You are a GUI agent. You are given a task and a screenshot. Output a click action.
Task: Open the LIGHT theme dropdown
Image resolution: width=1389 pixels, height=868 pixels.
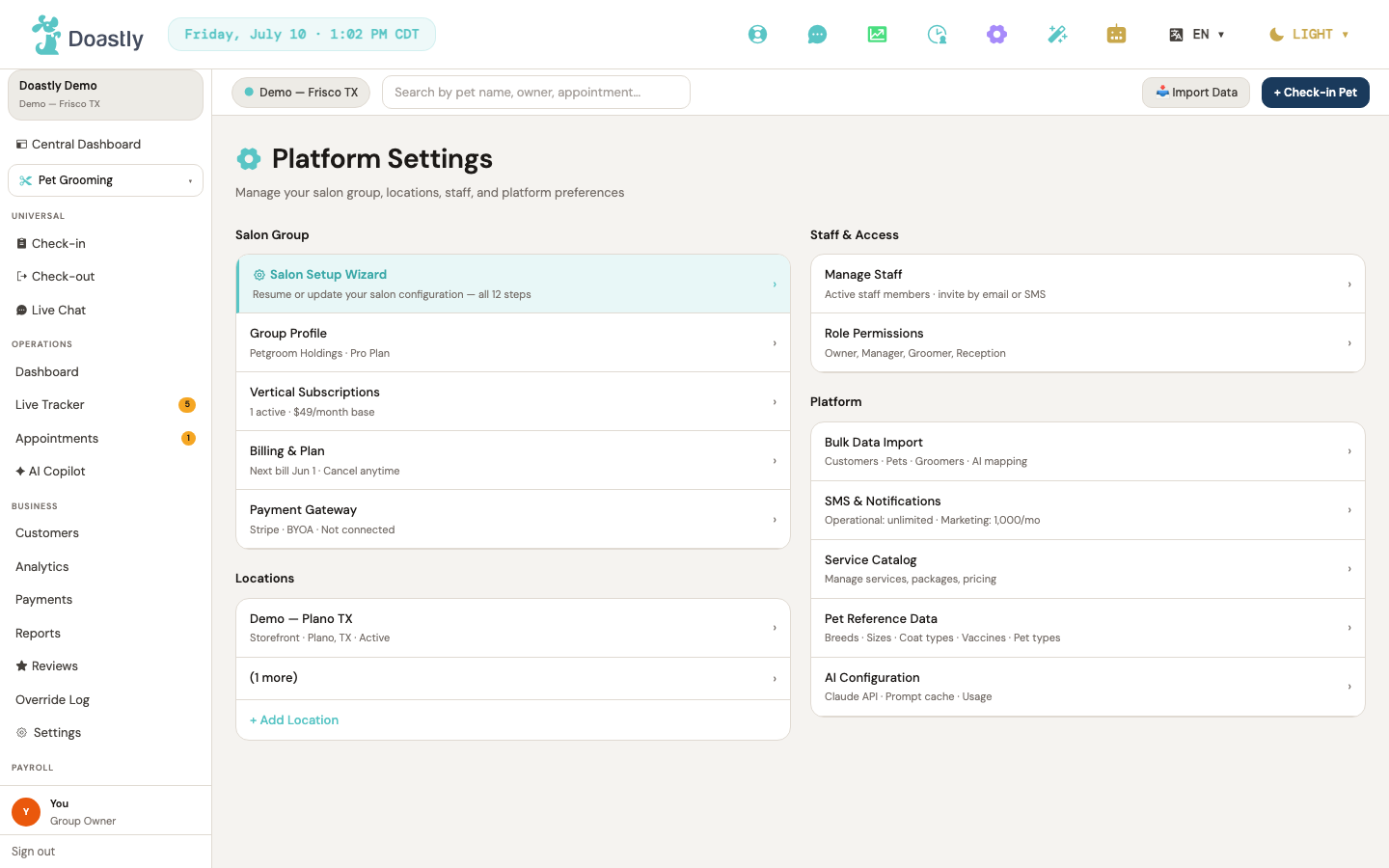1309,35
